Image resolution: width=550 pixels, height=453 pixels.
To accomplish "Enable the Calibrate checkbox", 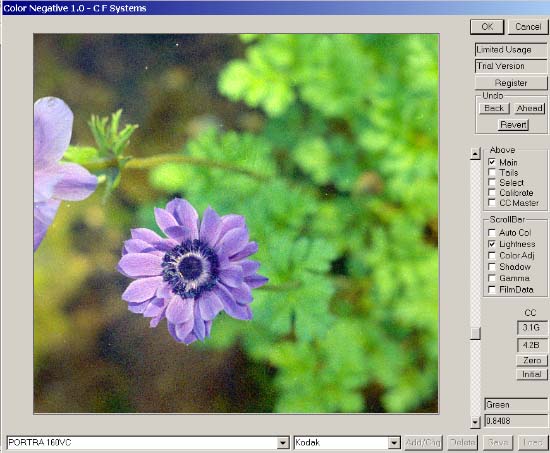I will (492, 193).
